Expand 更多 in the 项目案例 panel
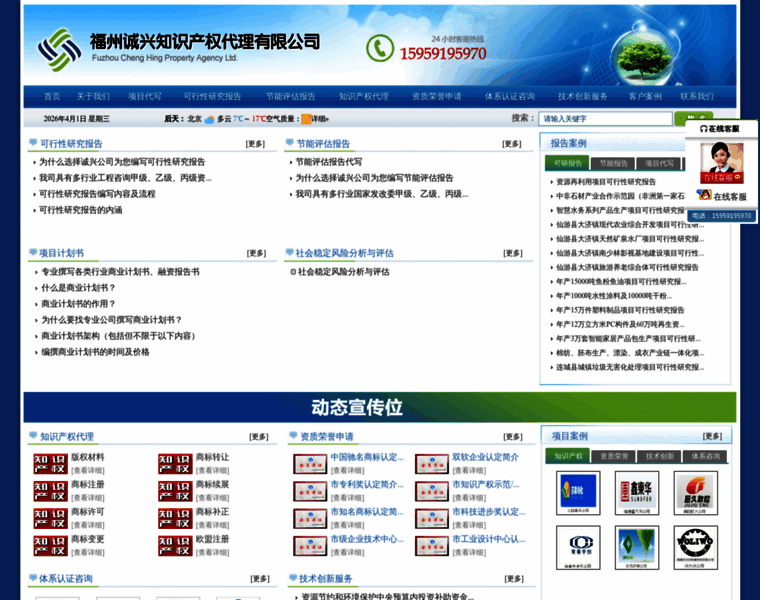This screenshot has width=760, height=600. (712, 436)
